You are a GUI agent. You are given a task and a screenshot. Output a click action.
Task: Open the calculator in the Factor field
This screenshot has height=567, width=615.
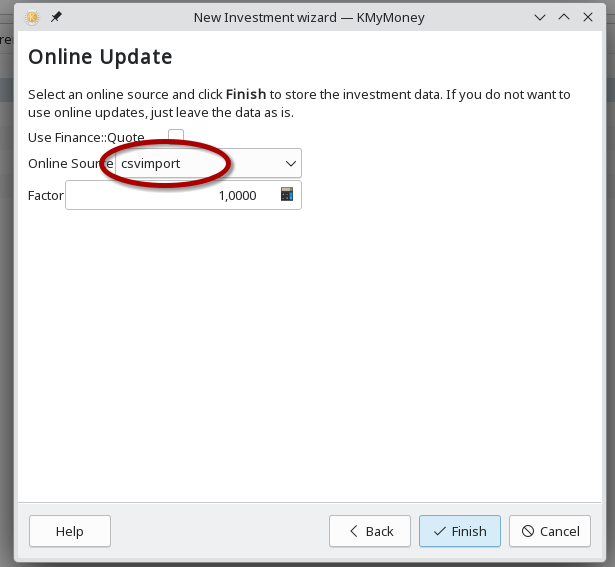click(287, 195)
